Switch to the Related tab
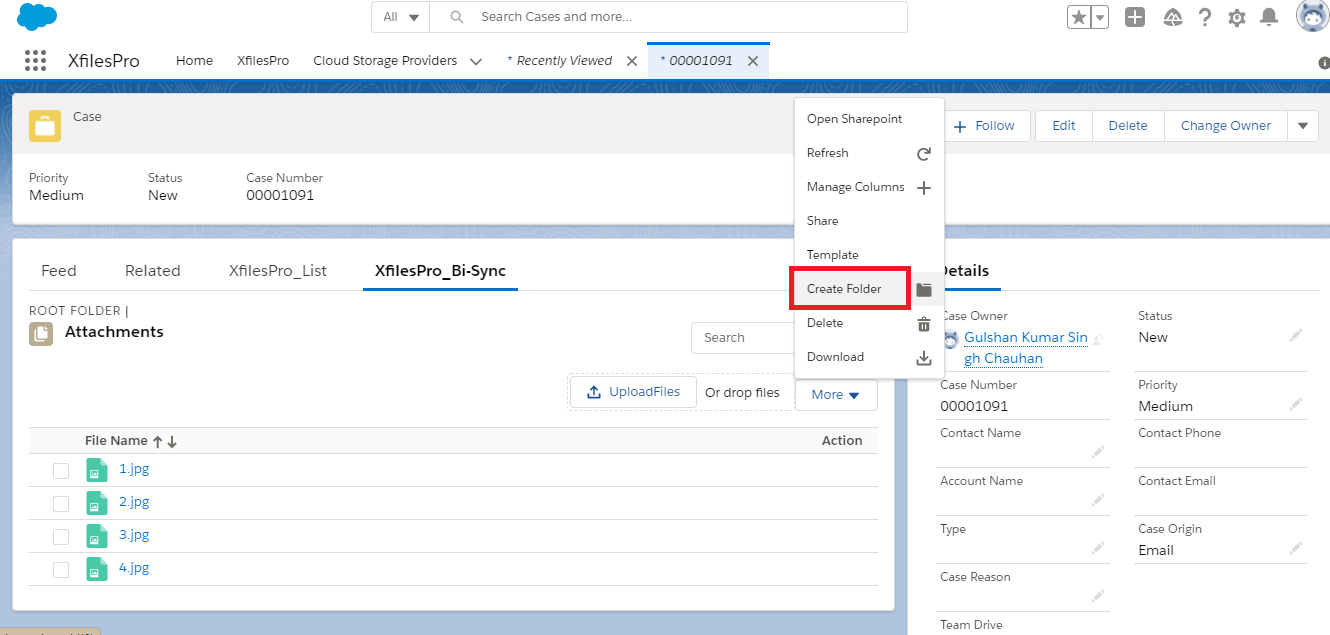This screenshot has width=1330, height=635. pyautogui.click(x=153, y=271)
